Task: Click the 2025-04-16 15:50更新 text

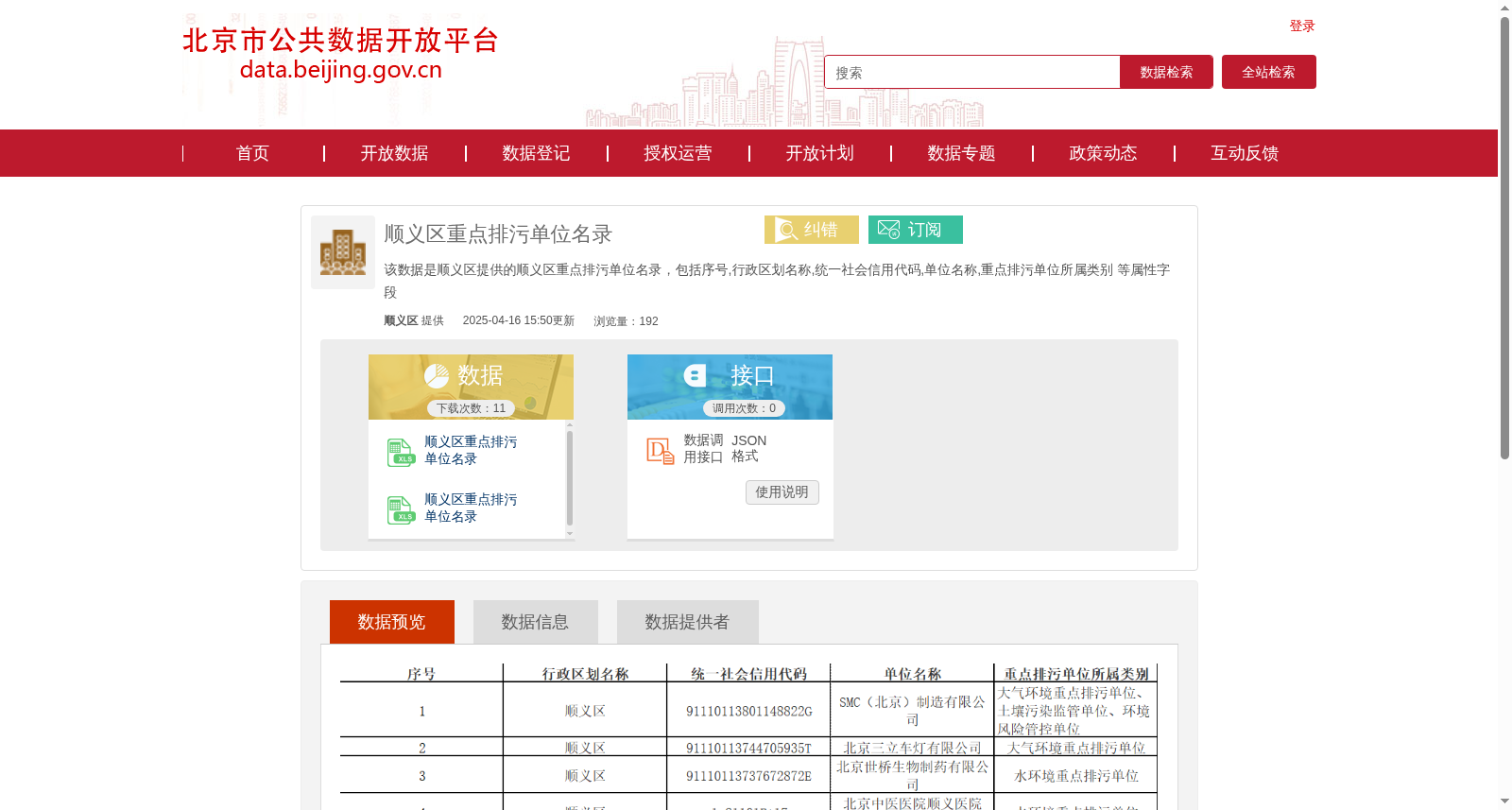Action: 518,321
